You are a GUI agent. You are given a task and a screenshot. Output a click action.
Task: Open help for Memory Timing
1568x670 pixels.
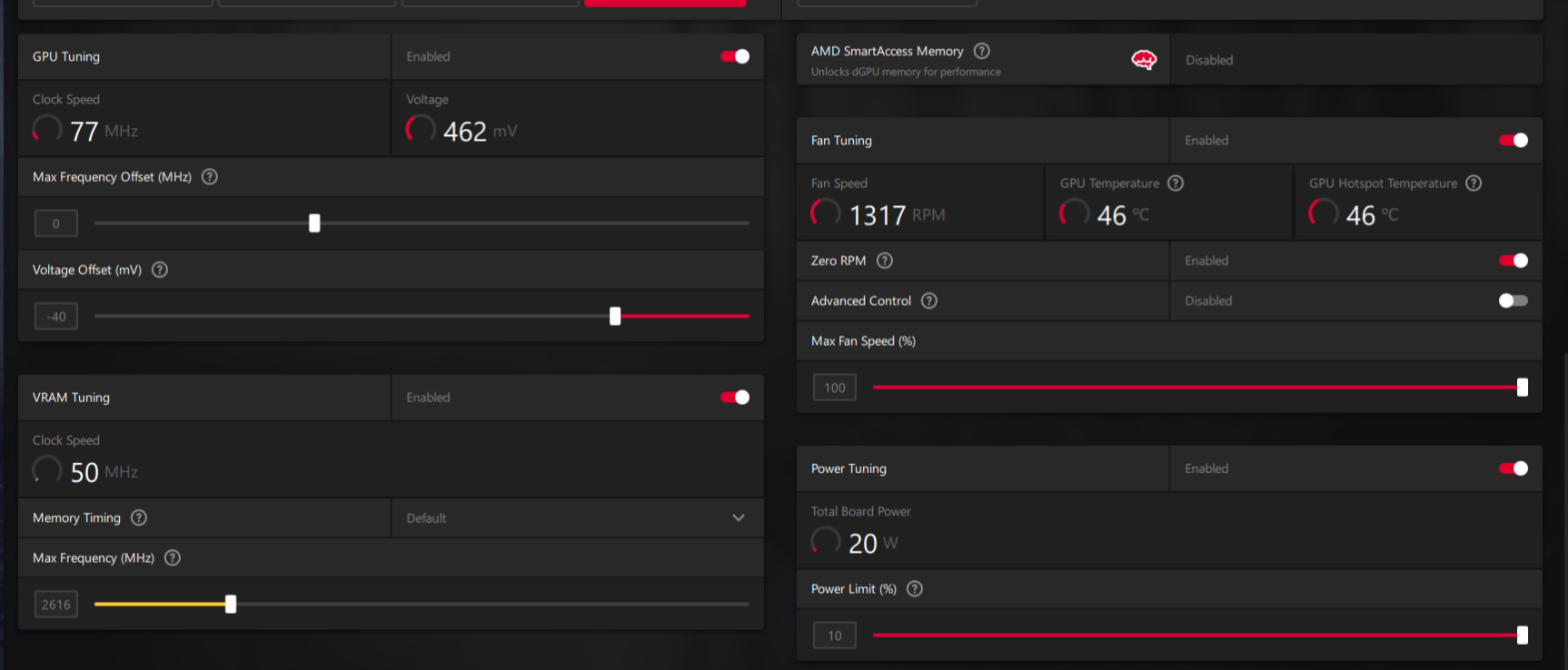coord(139,517)
